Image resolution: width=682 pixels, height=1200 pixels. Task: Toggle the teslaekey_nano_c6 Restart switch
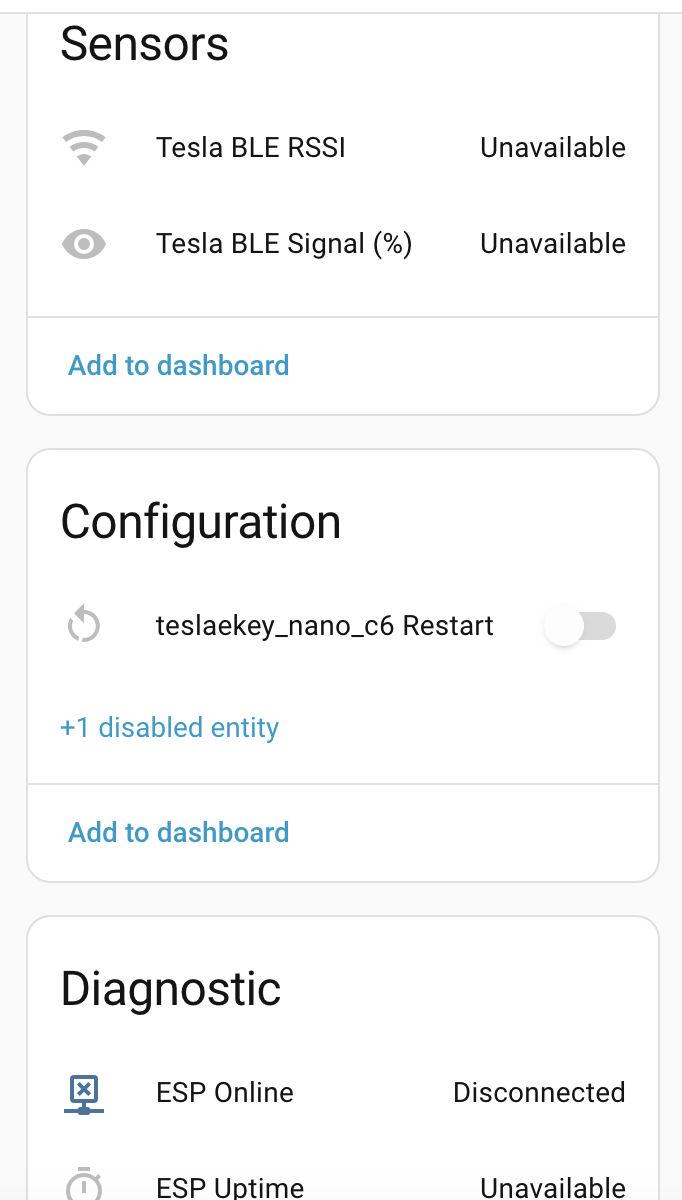point(580,627)
